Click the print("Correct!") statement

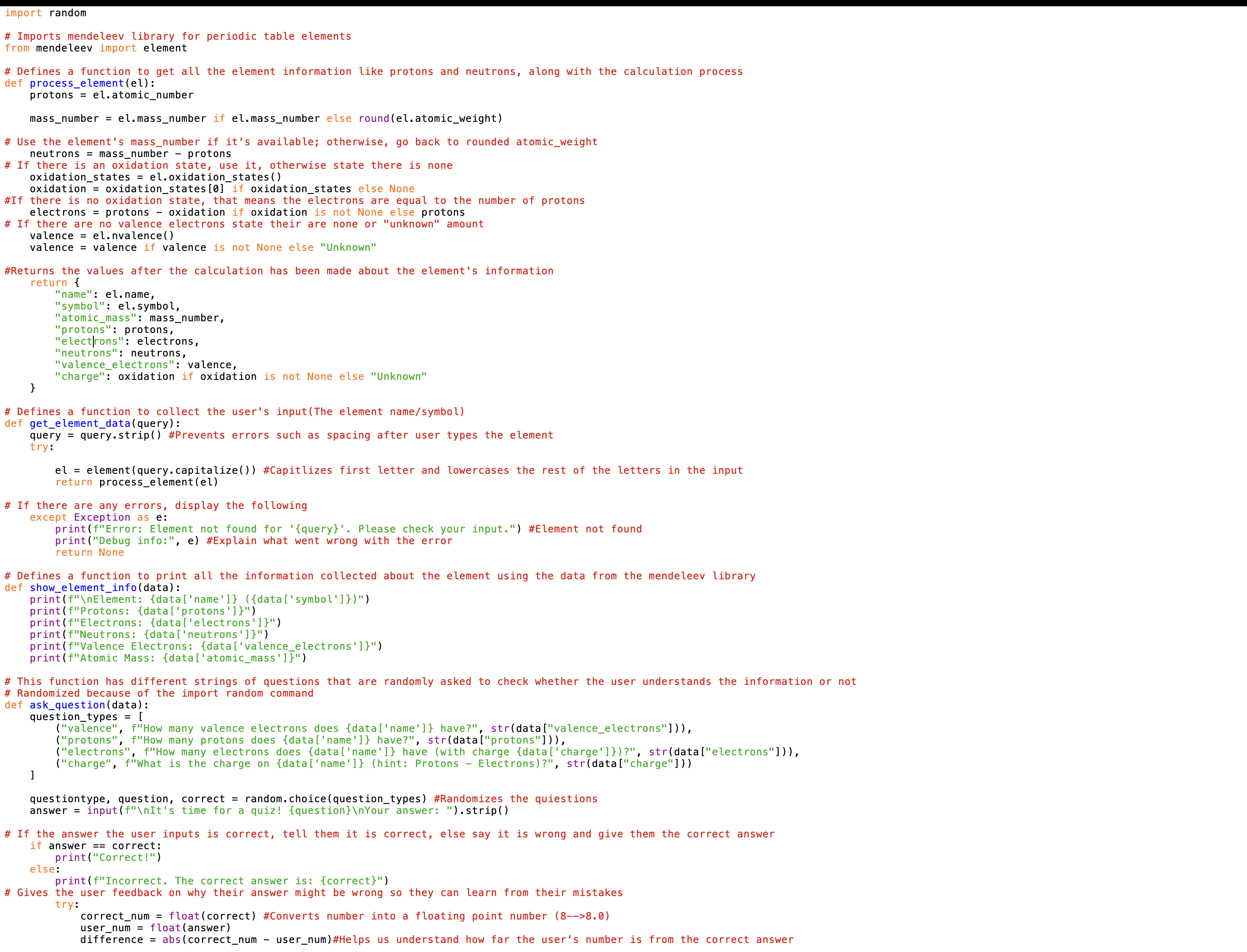[x=108, y=857]
